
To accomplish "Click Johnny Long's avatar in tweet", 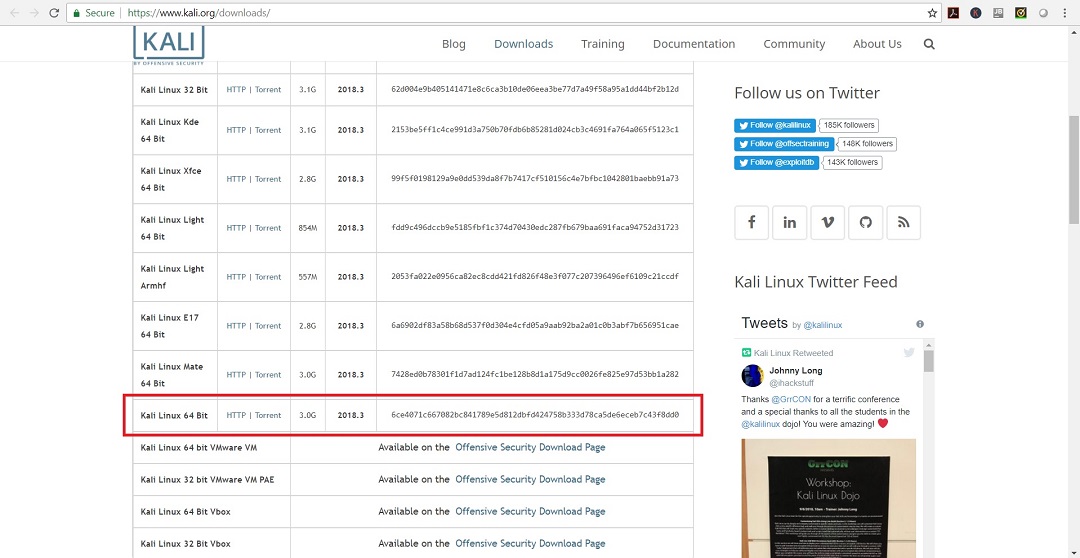I will [752, 375].
